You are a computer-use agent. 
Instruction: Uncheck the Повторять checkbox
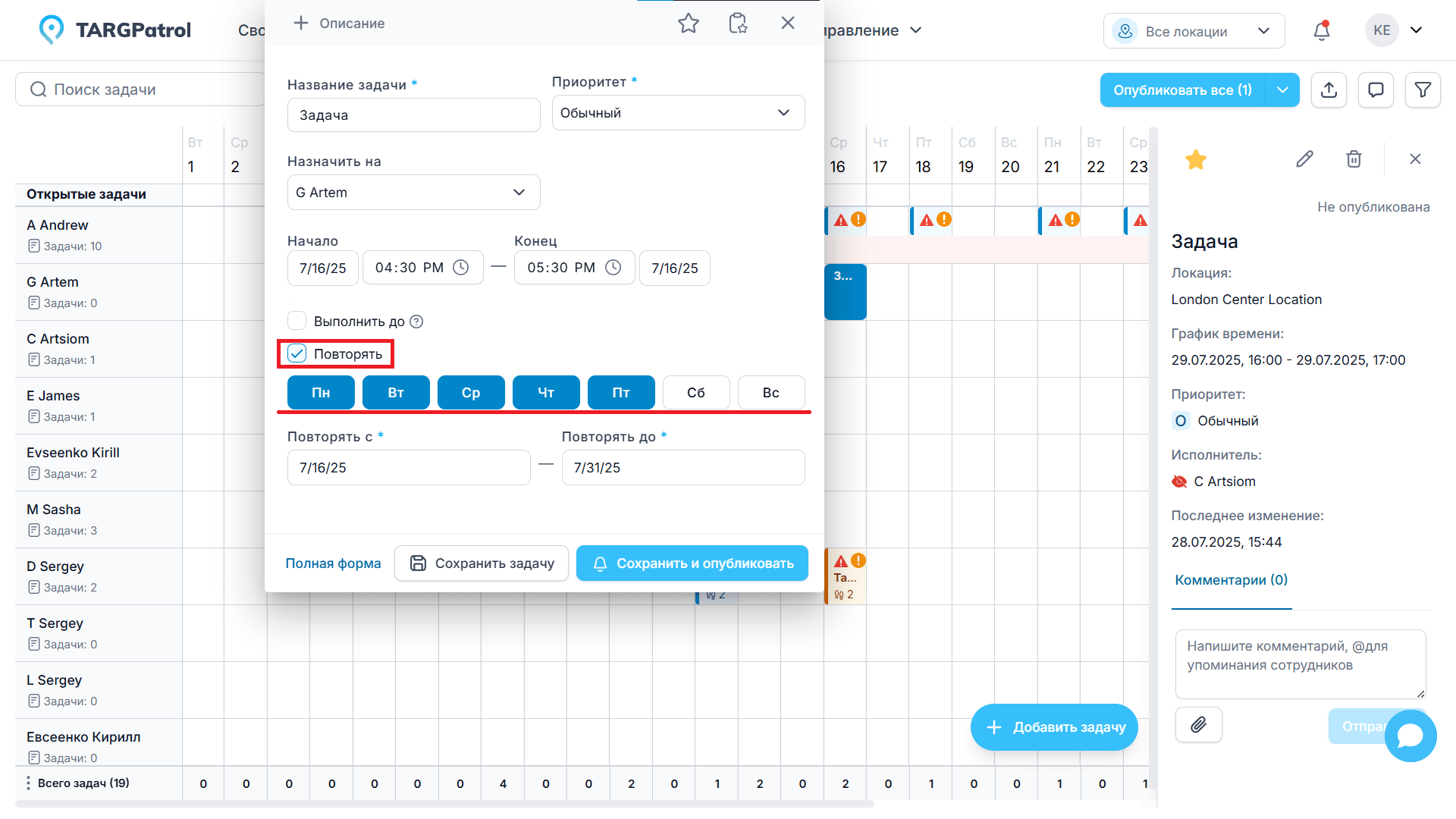pos(297,353)
